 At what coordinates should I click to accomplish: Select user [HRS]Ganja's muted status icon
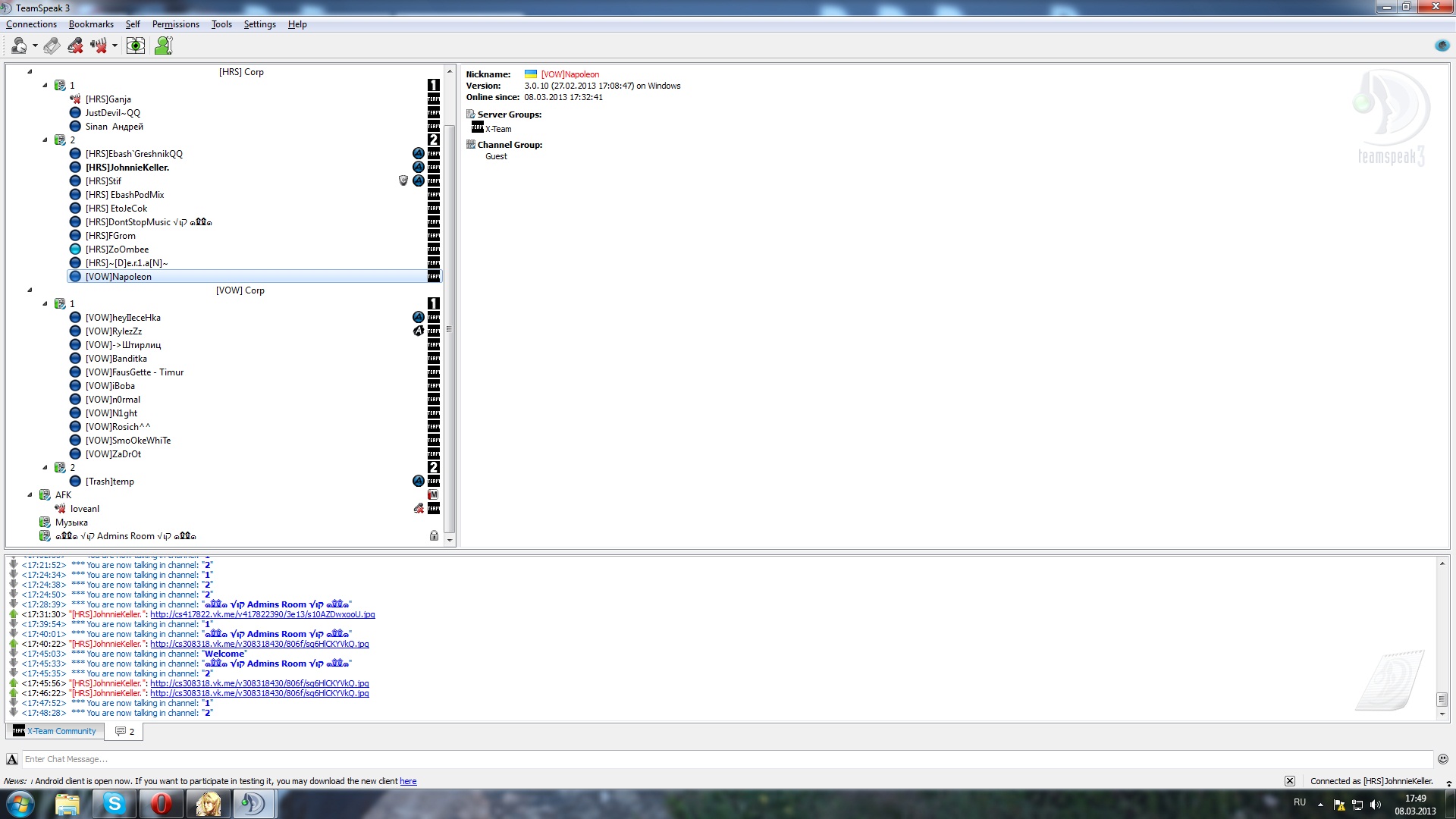(x=75, y=99)
